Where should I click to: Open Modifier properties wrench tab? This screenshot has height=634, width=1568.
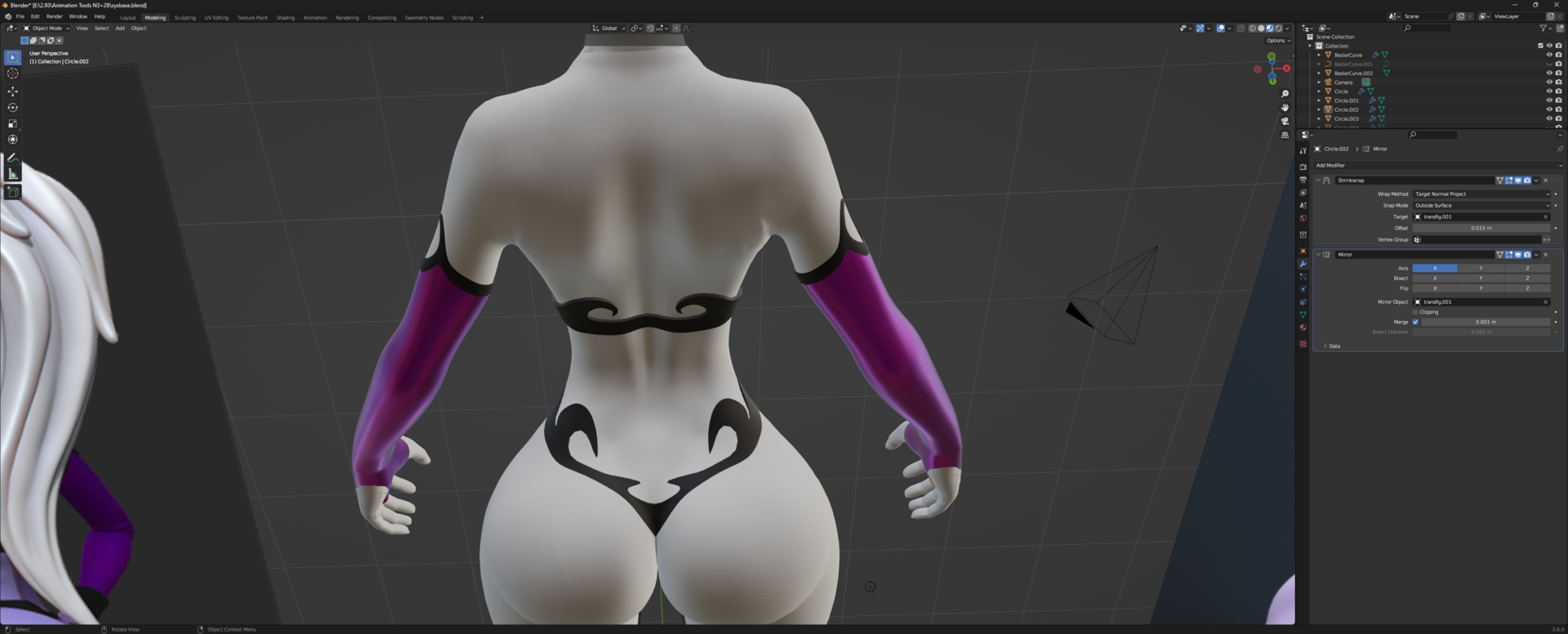(1303, 264)
